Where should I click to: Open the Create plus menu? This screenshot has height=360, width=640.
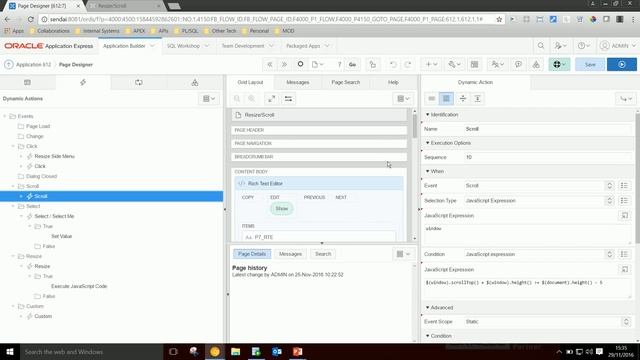click(431, 64)
